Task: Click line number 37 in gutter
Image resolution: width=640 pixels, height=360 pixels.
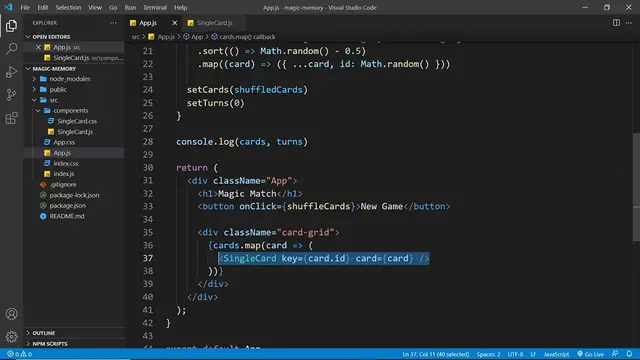Action: [148, 258]
